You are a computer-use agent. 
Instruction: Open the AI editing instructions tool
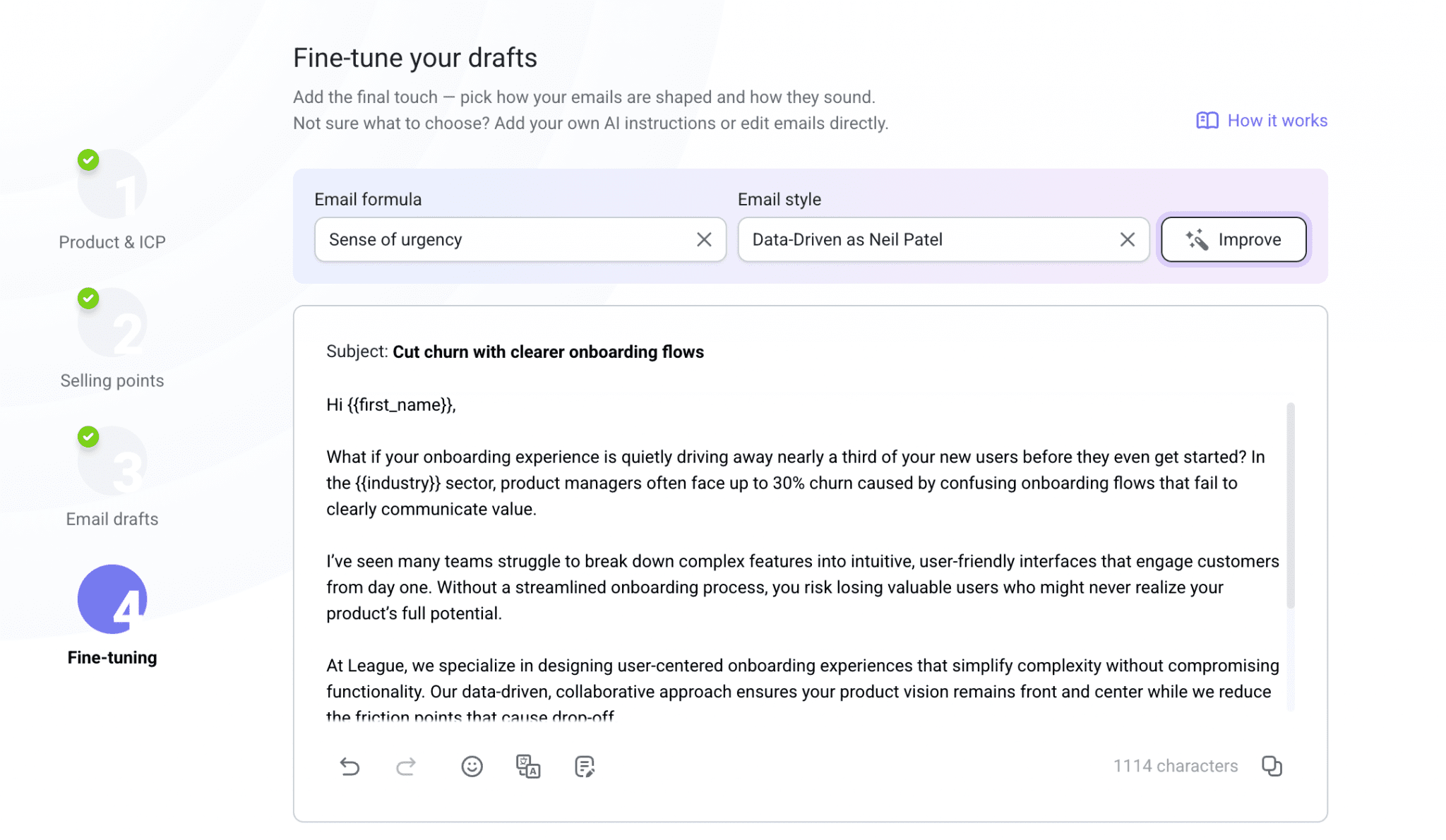pyautogui.click(x=584, y=767)
